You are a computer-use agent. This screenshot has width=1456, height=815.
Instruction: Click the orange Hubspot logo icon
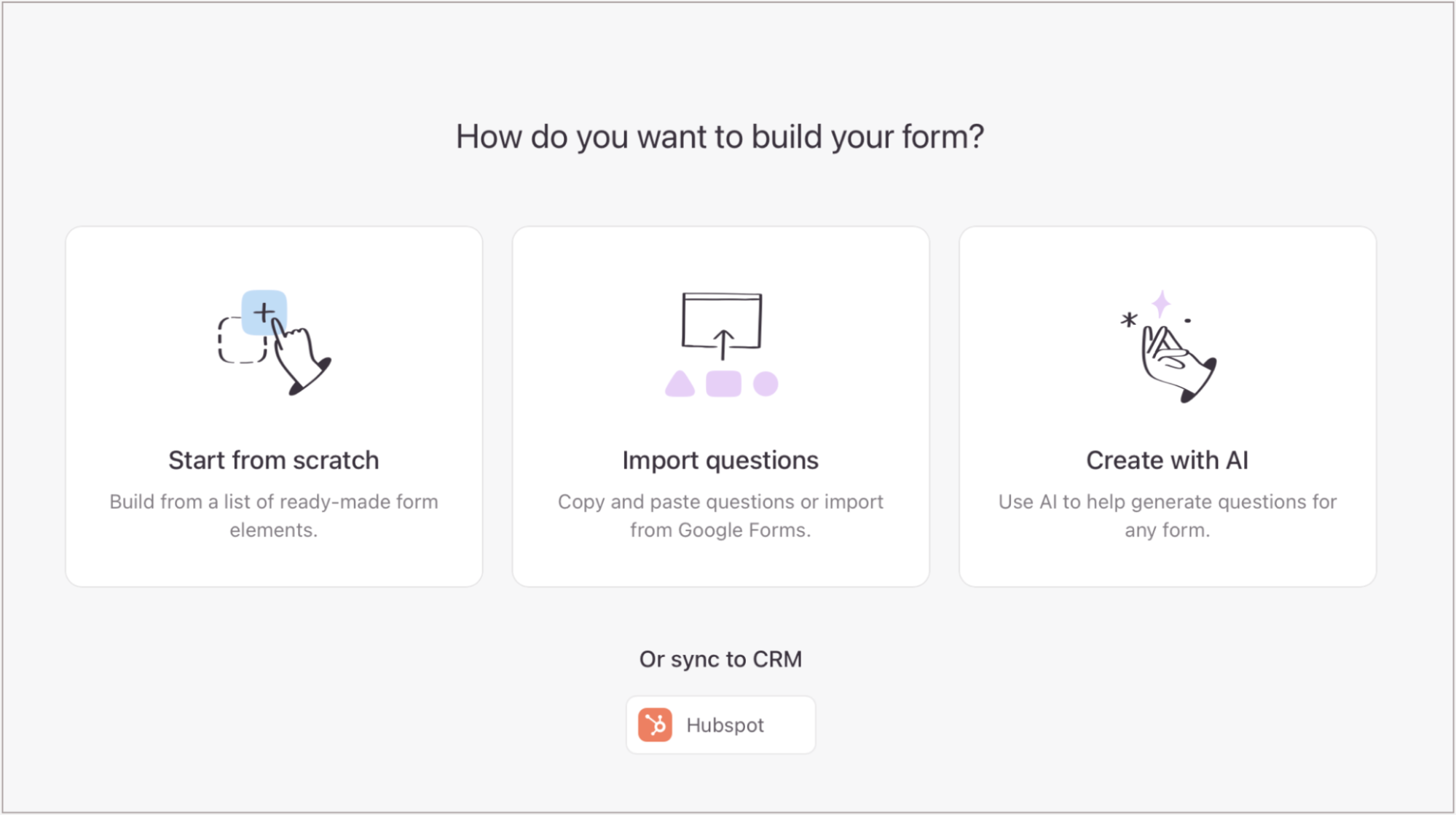click(x=655, y=725)
